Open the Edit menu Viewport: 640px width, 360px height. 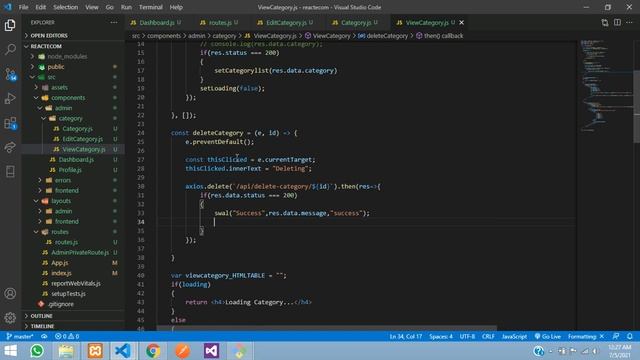pyautogui.click(x=40, y=7)
